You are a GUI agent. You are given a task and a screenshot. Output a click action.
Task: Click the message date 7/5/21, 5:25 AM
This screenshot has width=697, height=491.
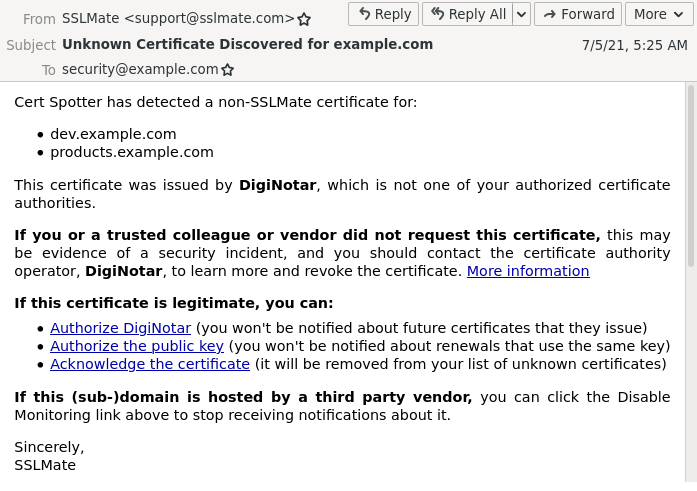pyautogui.click(x=634, y=45)
